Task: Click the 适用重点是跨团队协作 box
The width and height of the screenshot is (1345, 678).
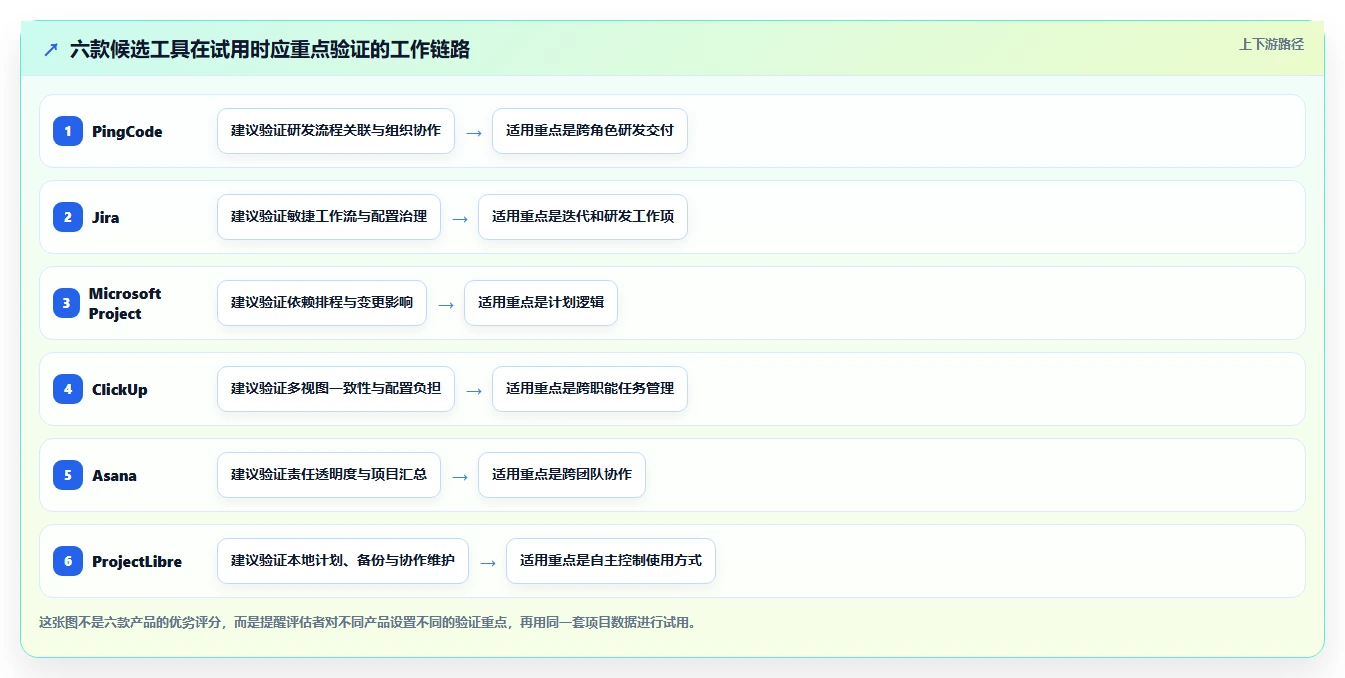Action: point(562,475)
